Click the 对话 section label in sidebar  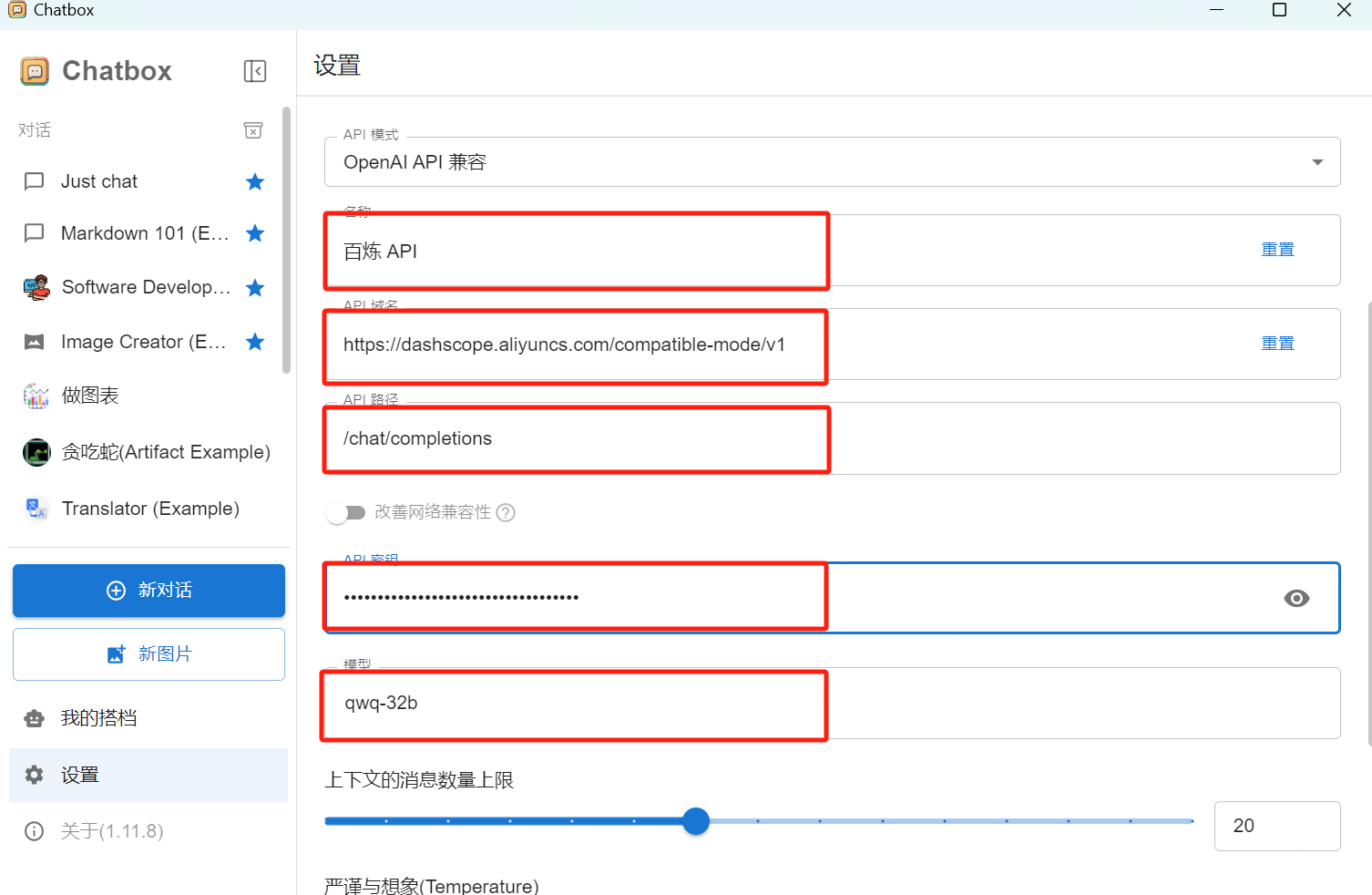point(35,130)
